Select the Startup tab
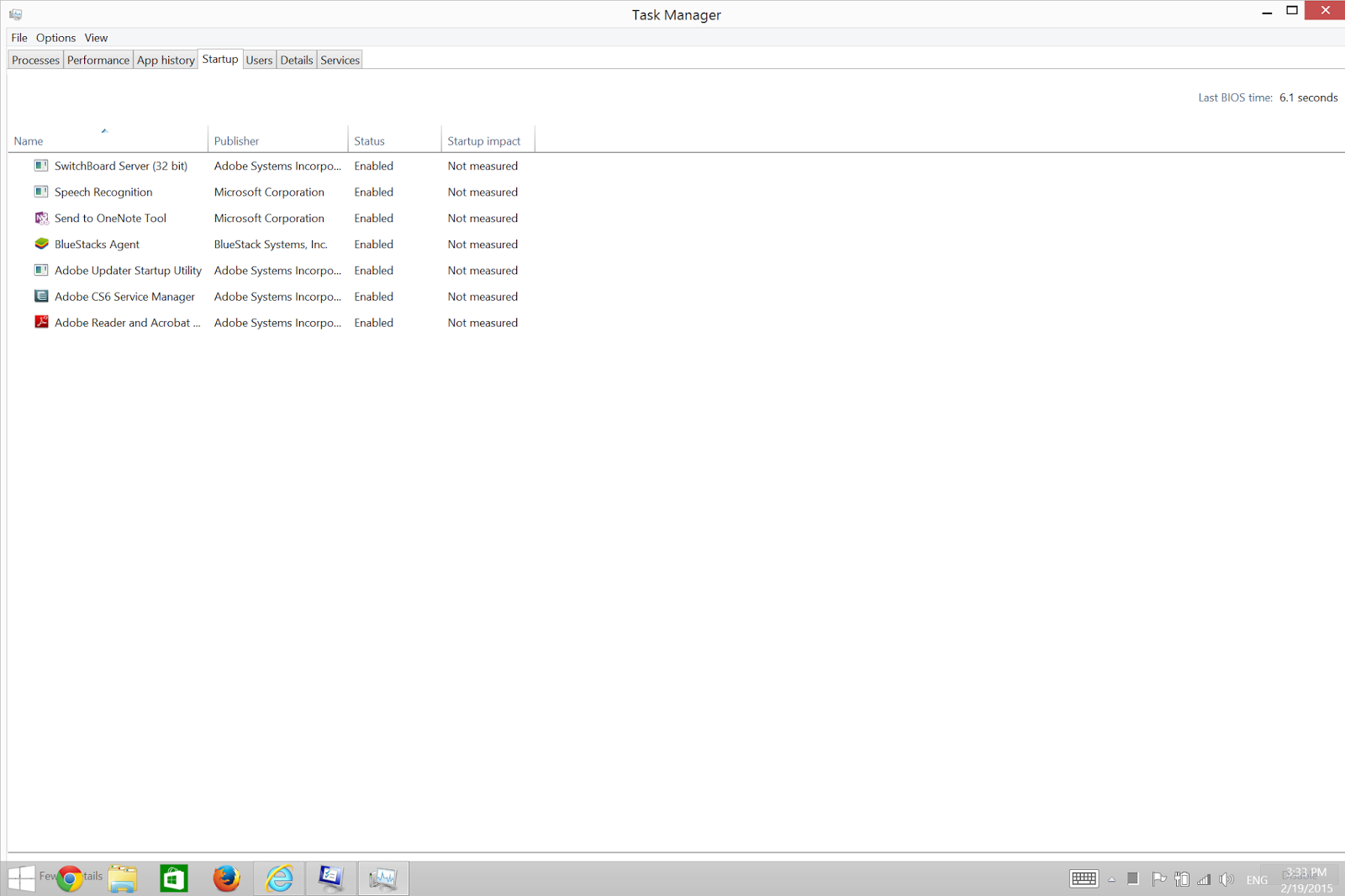Image resolution: width=1345 pixels, height=896 pixels. point(220,59)
